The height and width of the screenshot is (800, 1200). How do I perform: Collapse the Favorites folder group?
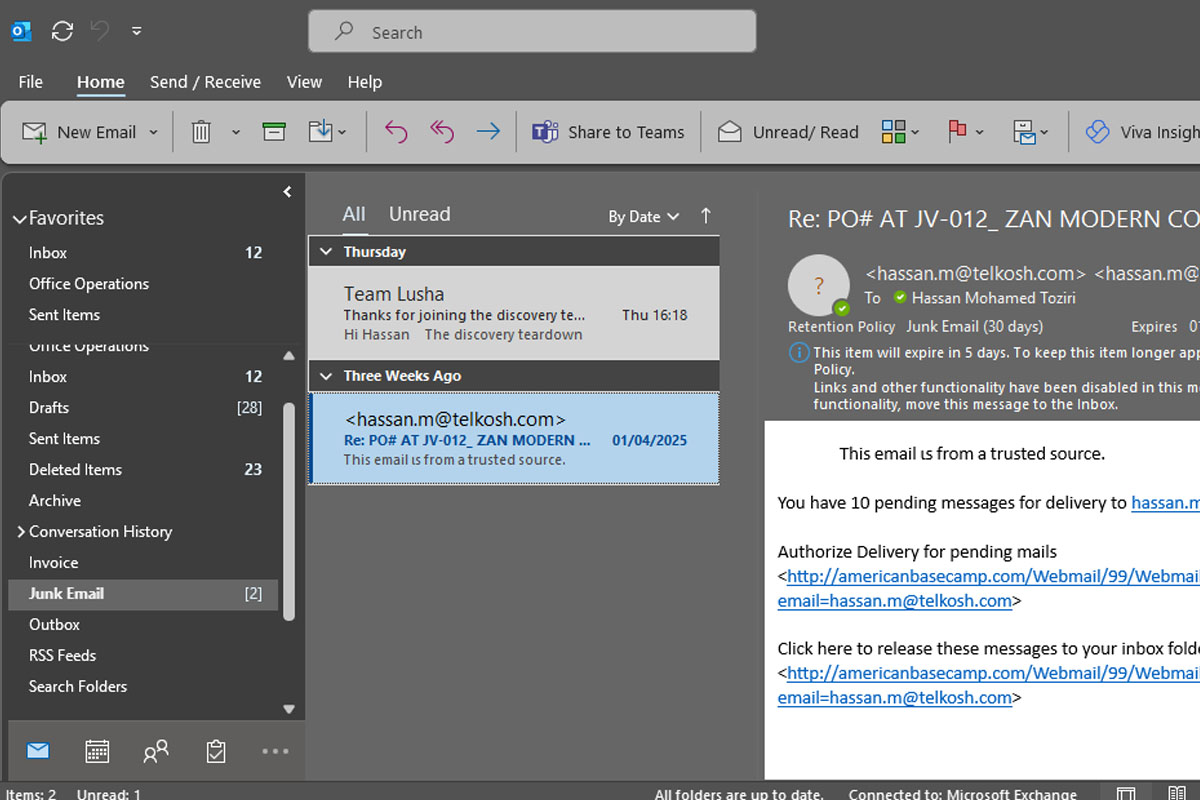coord(19,218)
